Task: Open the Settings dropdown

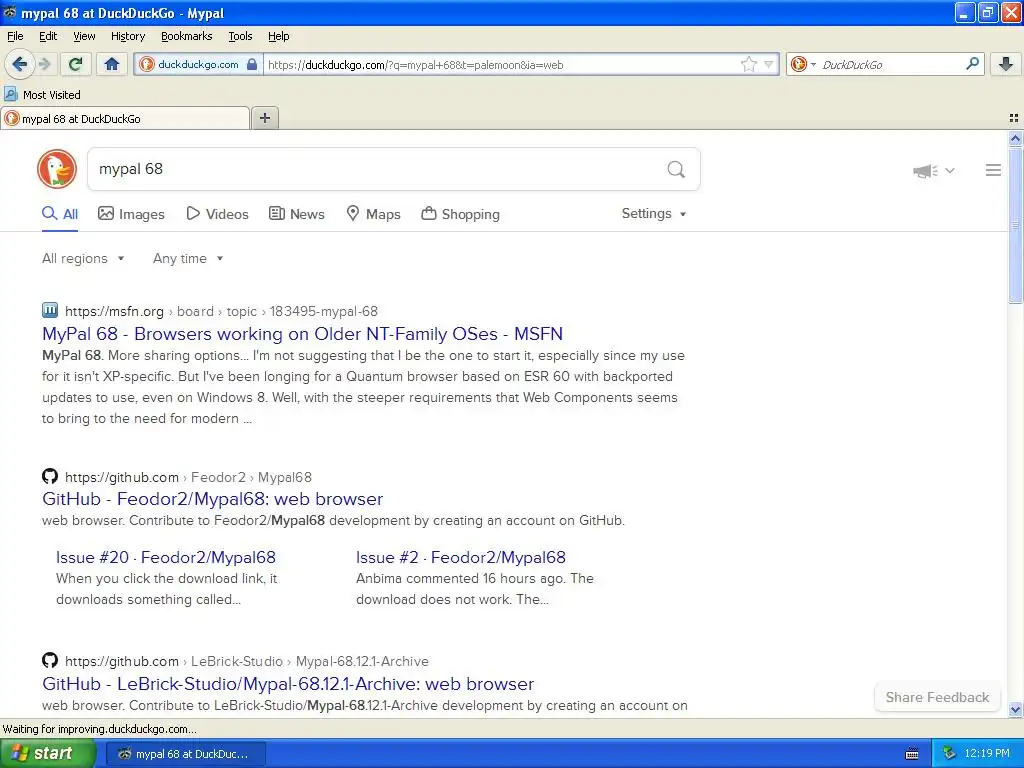Action: [654, 214]
